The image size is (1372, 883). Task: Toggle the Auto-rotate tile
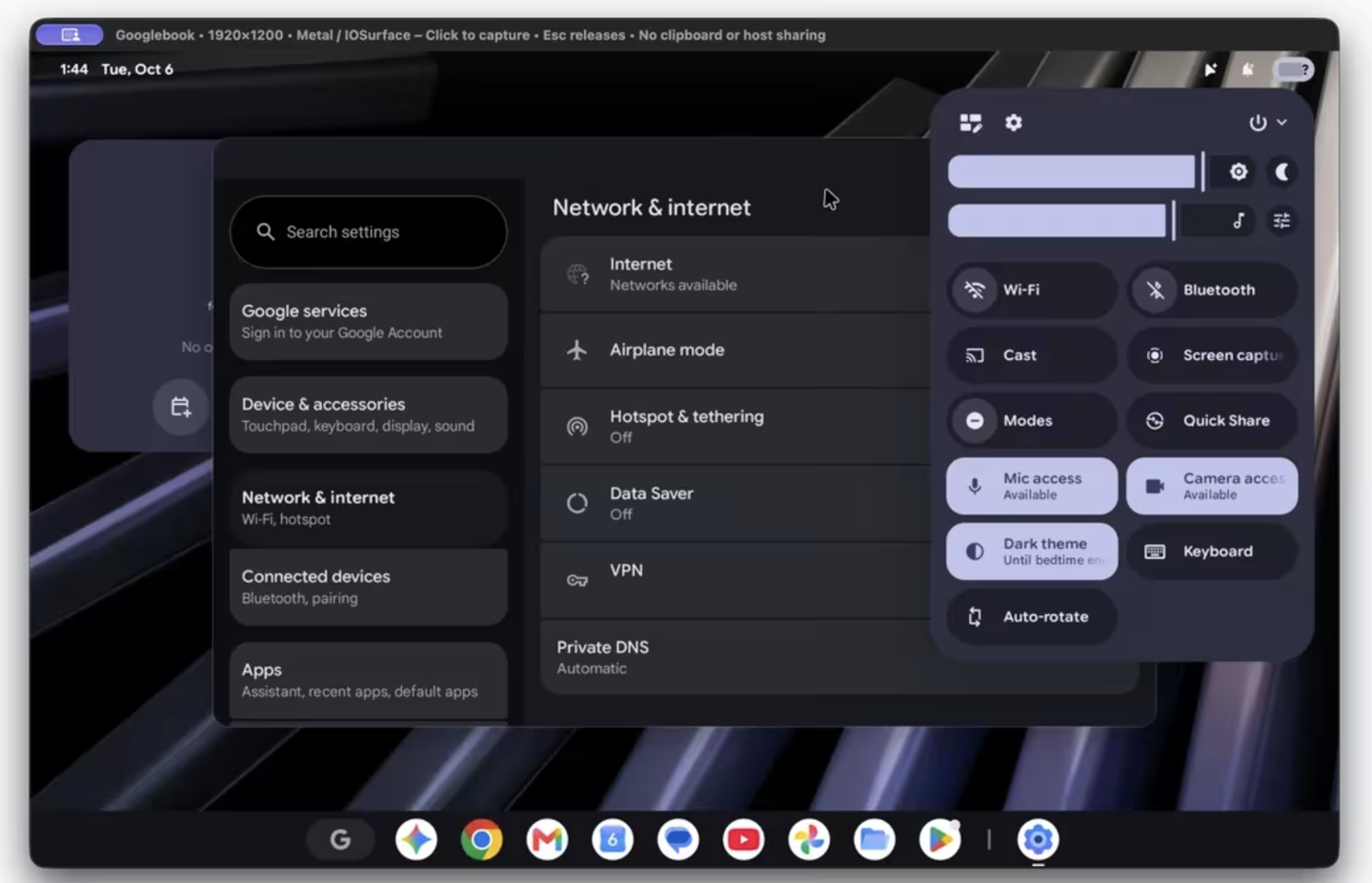[1032, 616]
